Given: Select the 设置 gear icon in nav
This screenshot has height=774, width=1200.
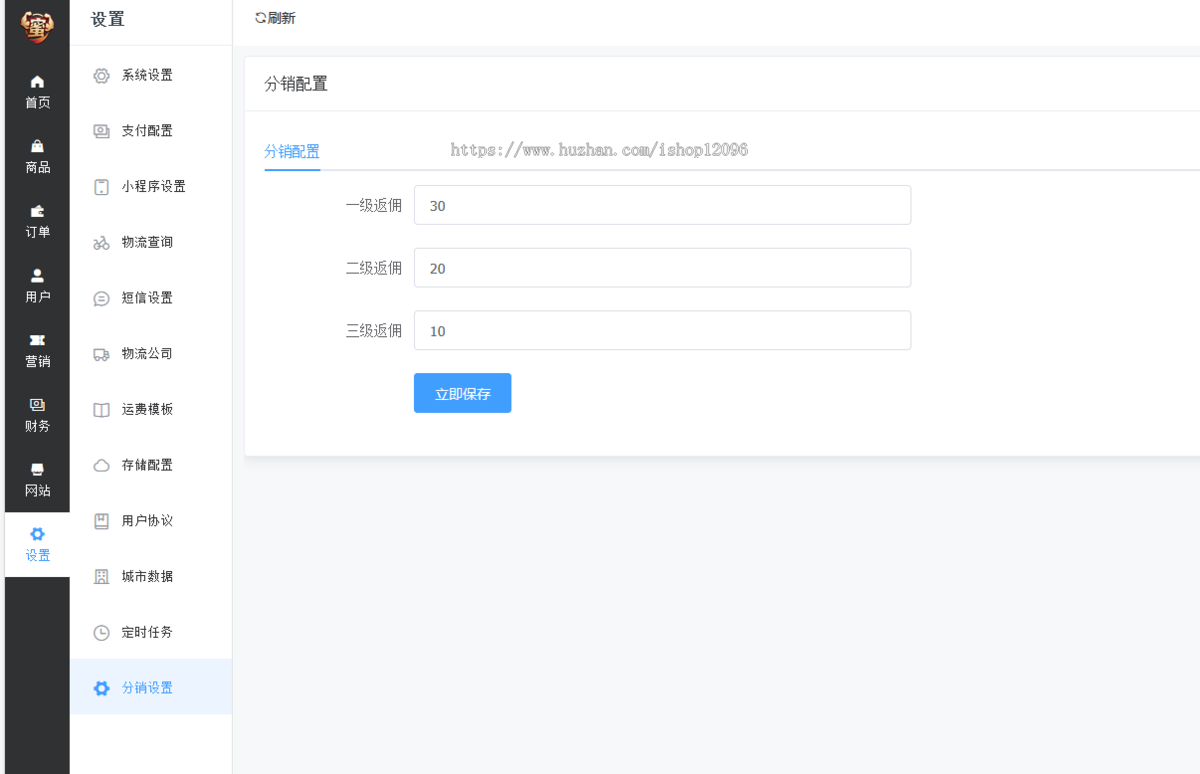Looking at the screenshot, I should click(x=37, y=534).
